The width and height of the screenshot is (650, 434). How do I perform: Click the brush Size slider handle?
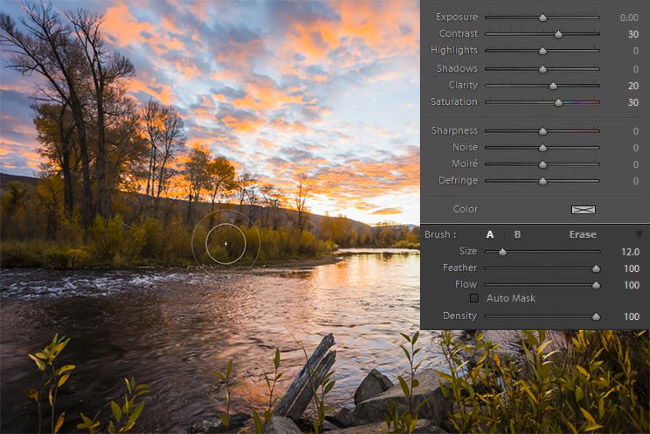click(502, 252)
